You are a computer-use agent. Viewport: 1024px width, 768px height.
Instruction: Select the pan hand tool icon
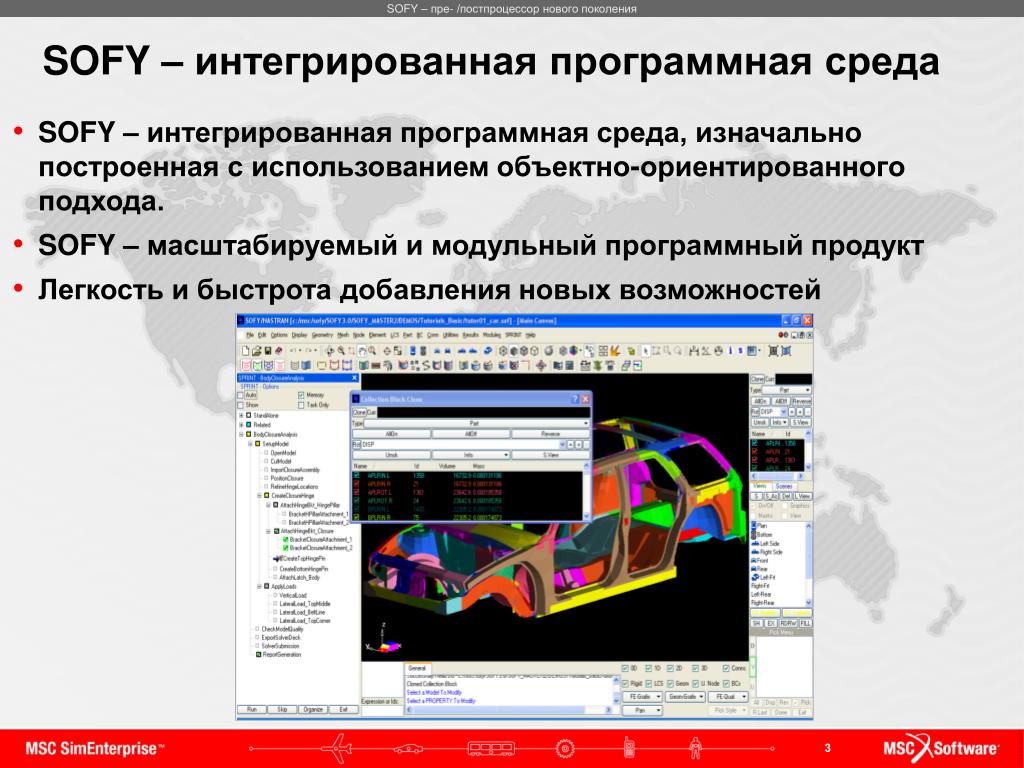click(x=362, y=351)
